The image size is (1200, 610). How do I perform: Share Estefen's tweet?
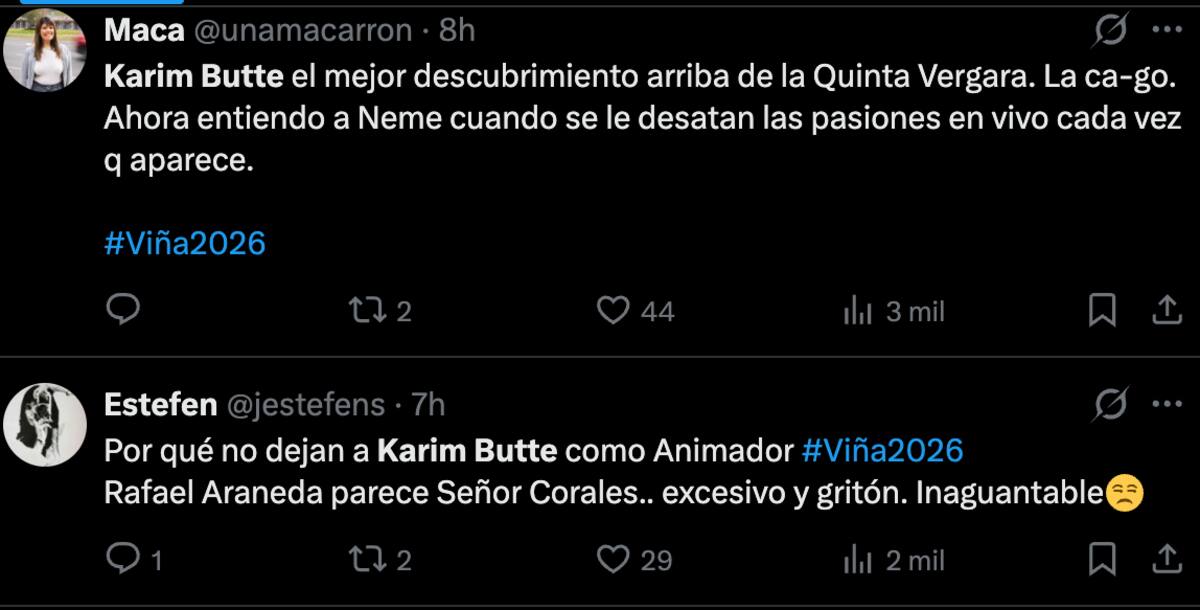pos(1169,561)
